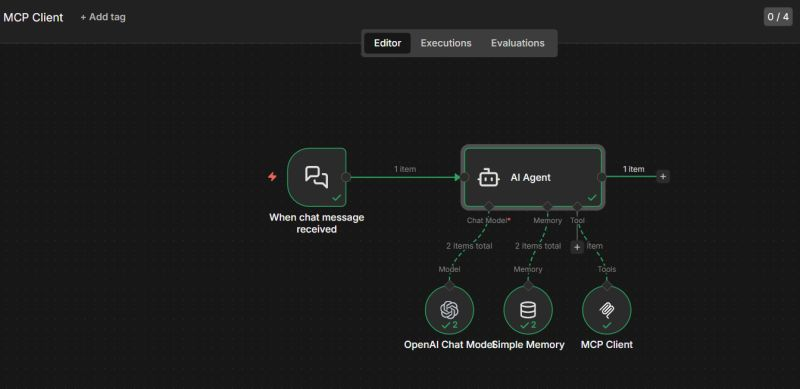This screenshot has height=389, width=800.
Task: Open the Editor tab
Action: [x=387, y=43]
